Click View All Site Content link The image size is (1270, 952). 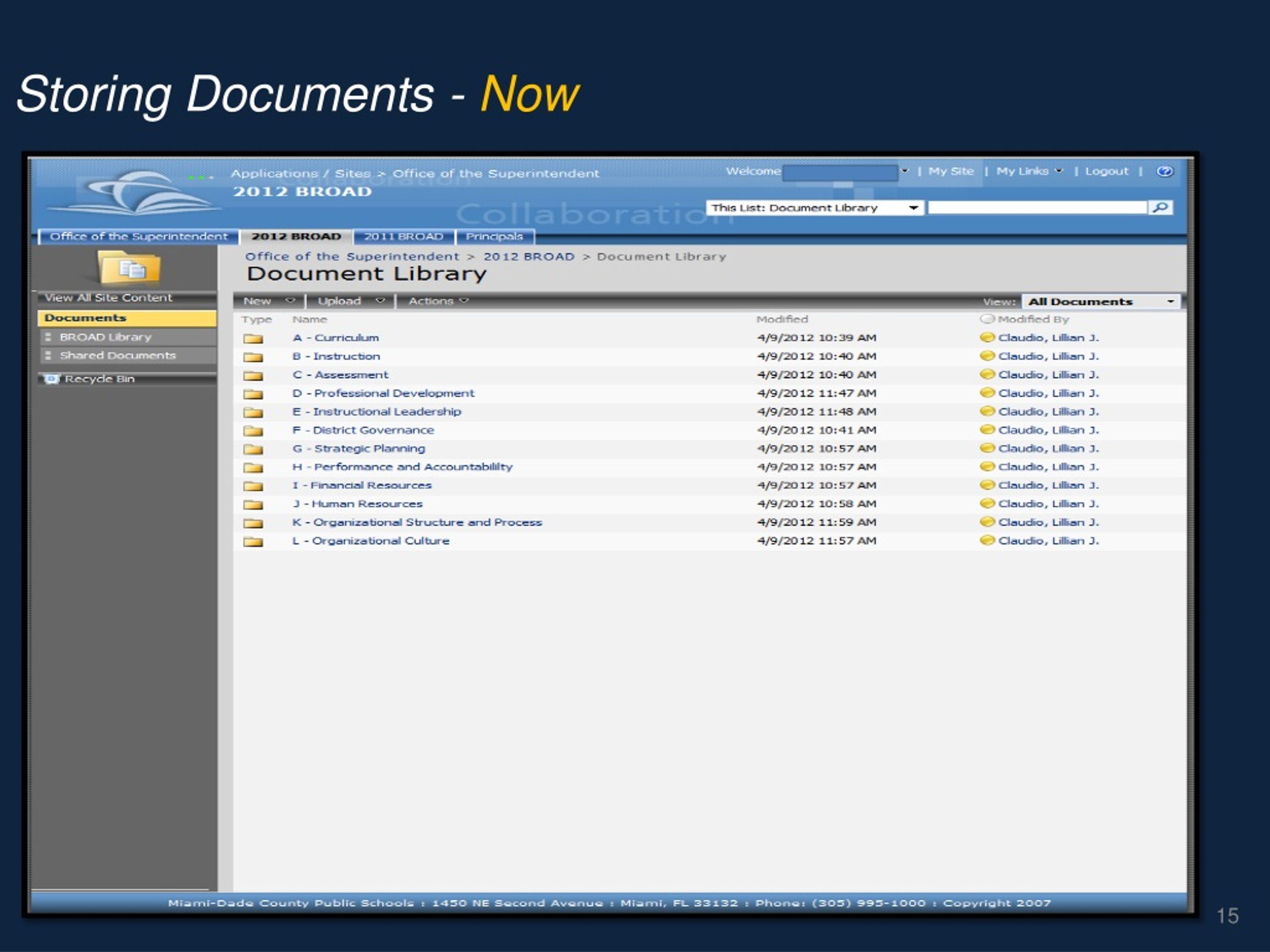(x=109, y=298)
